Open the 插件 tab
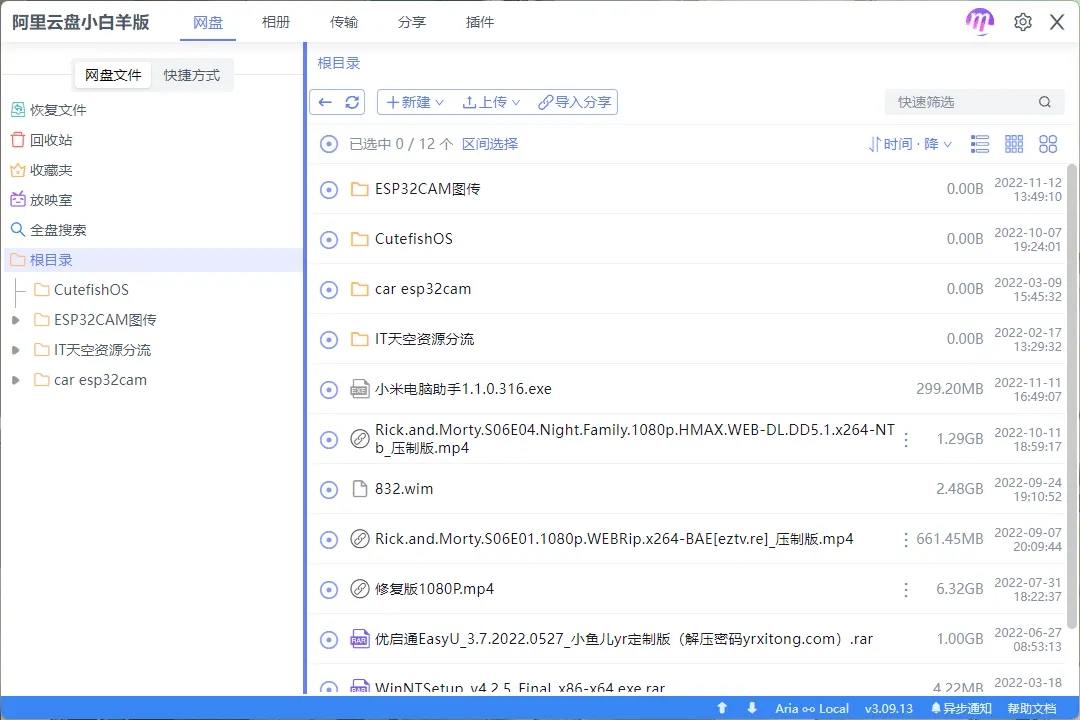This screenshot has height=720, width=1080. pos(480,22)
